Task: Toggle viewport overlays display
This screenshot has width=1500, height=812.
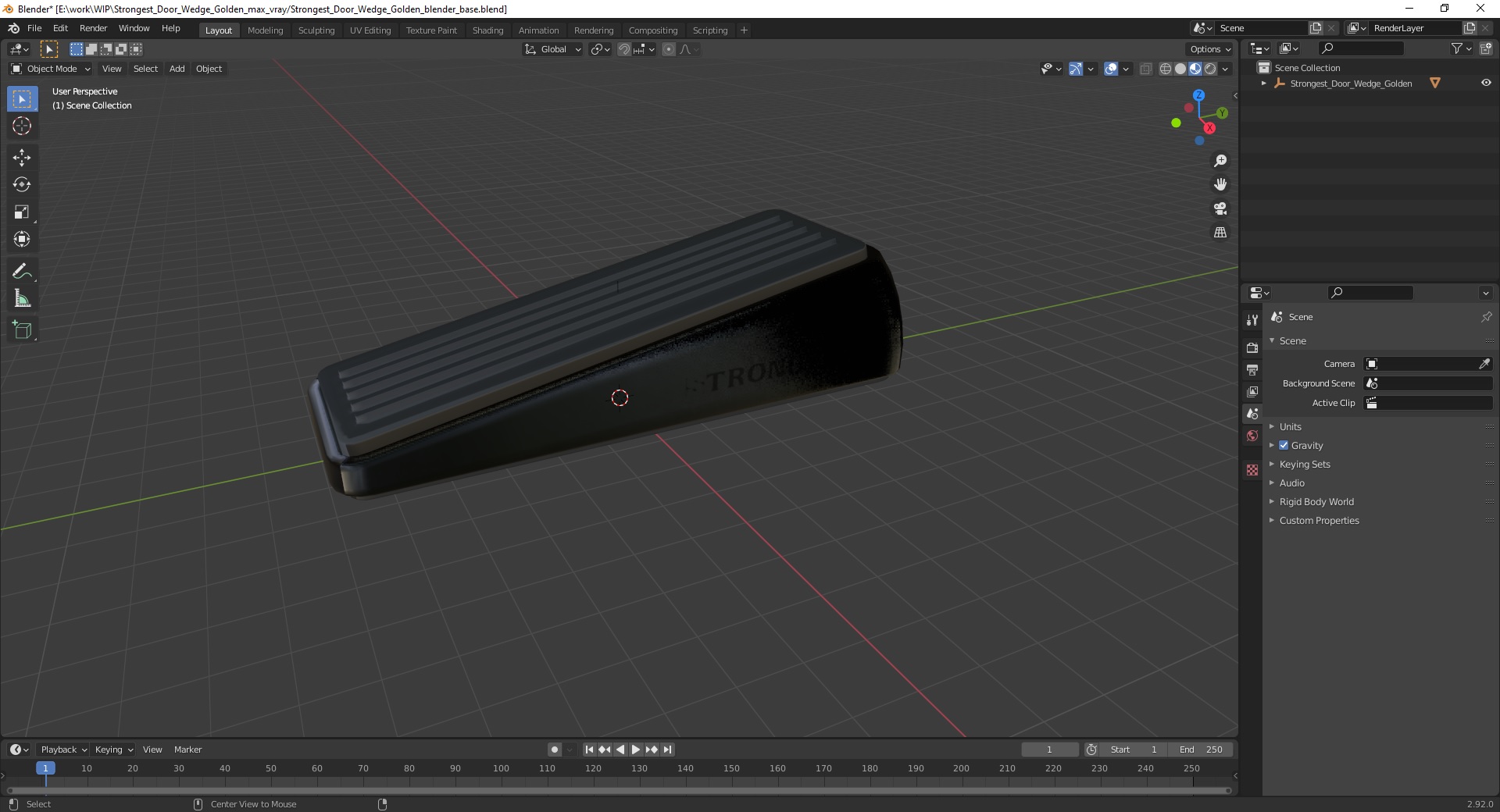Action: 1111,69
